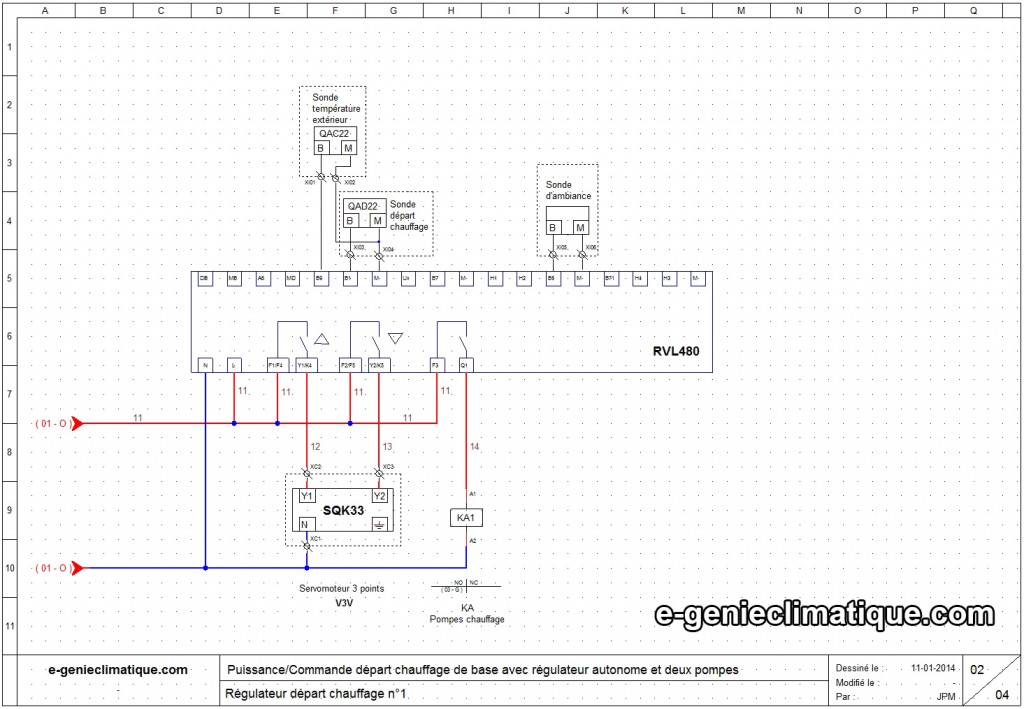Select the QAD22 sensor block
The image size is (1024, 709).
pos(364,213)
